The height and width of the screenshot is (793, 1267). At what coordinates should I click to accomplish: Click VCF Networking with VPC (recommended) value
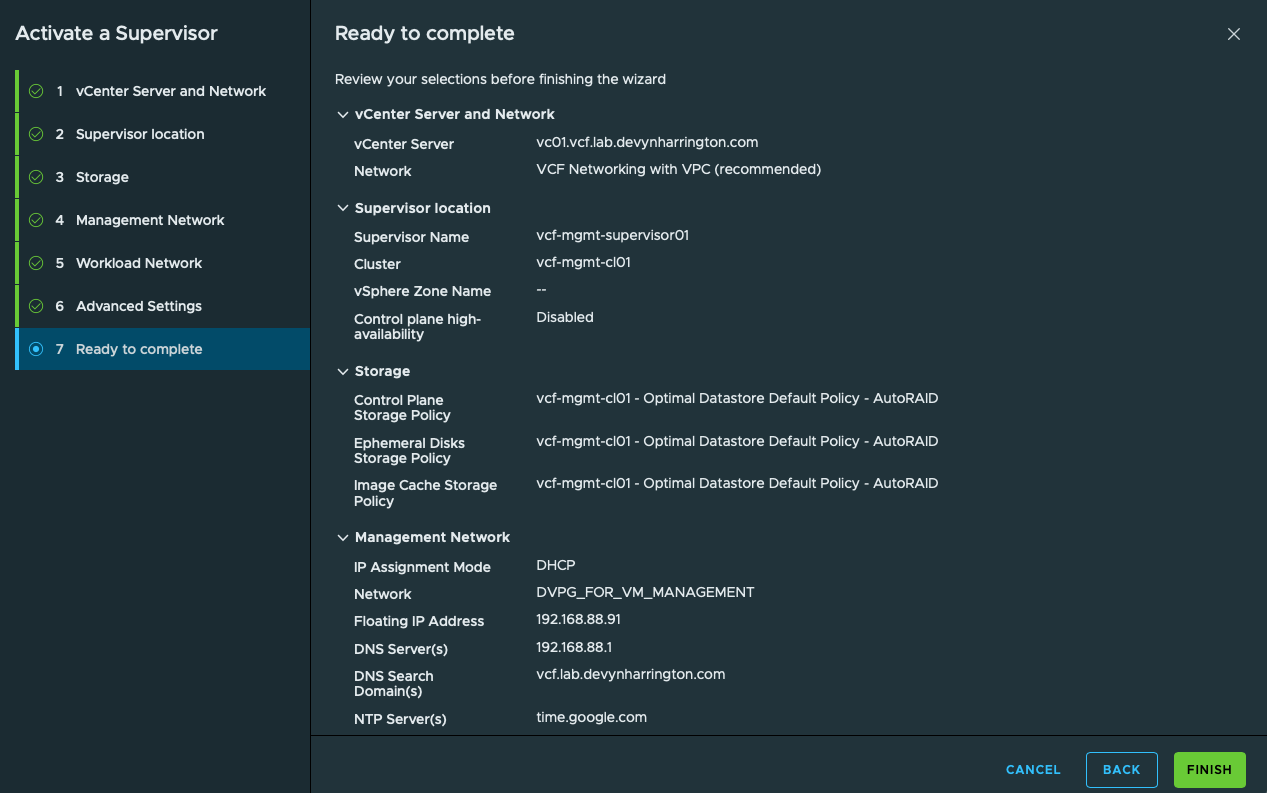coord(678,169)
